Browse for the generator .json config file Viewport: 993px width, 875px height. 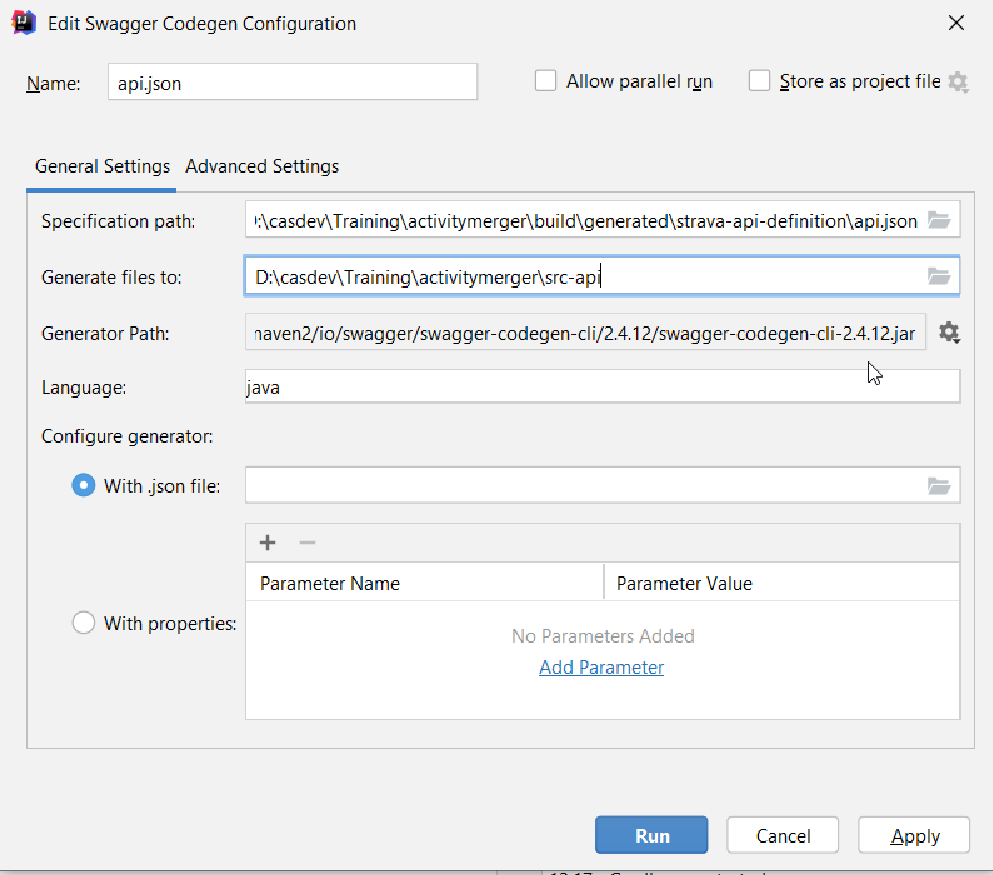coord(939,486)
